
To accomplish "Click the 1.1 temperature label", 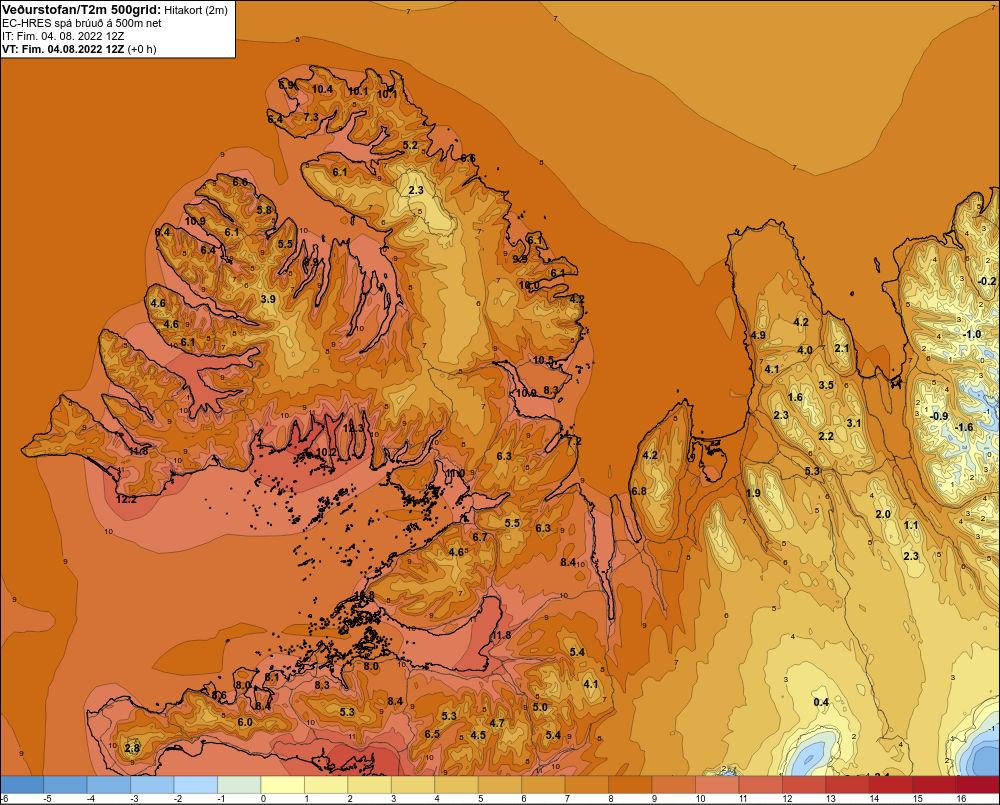I will coord(911,525).
